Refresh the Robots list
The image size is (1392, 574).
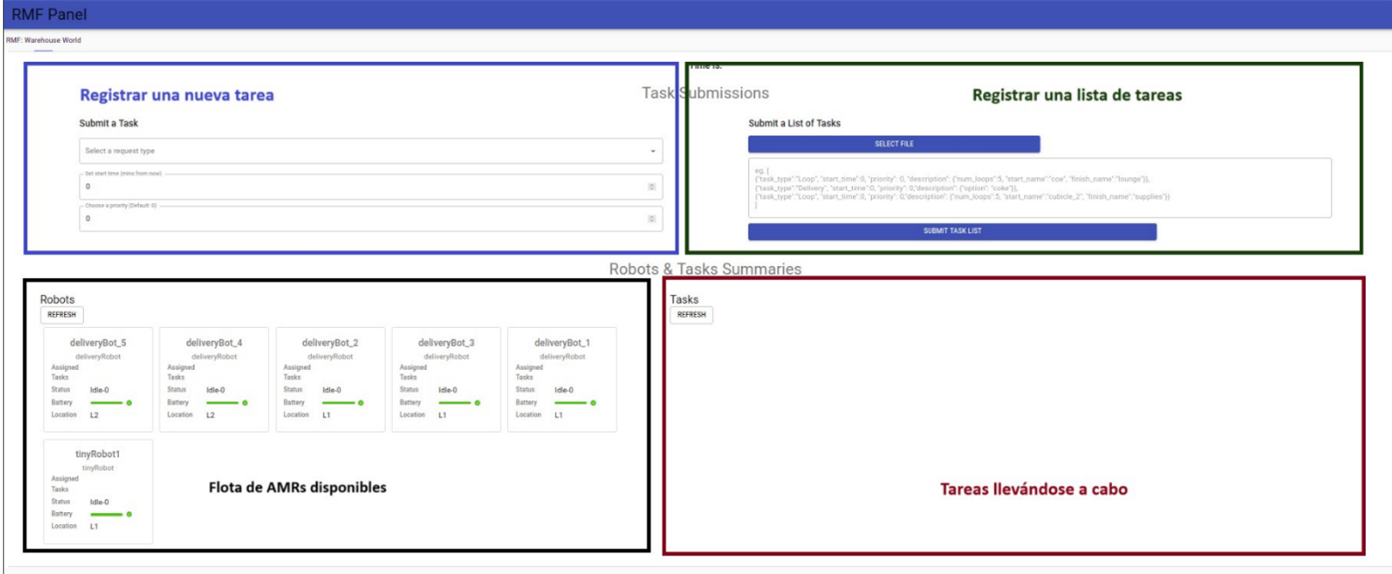(x=62, y=315)
